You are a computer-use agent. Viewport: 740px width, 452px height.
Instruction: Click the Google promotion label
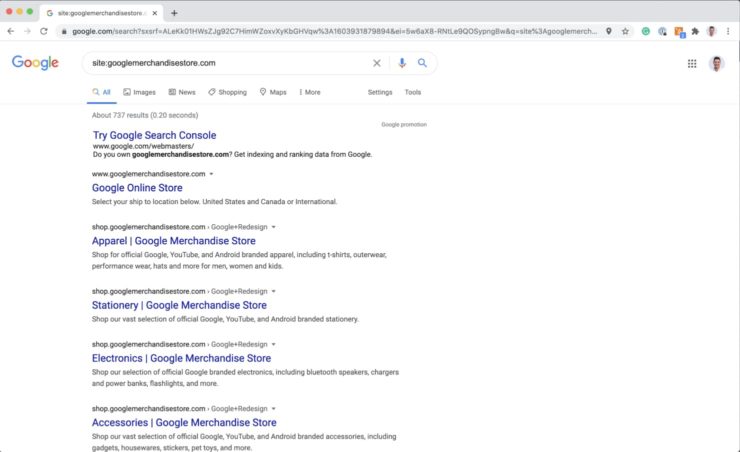click(x=404, y=125)
